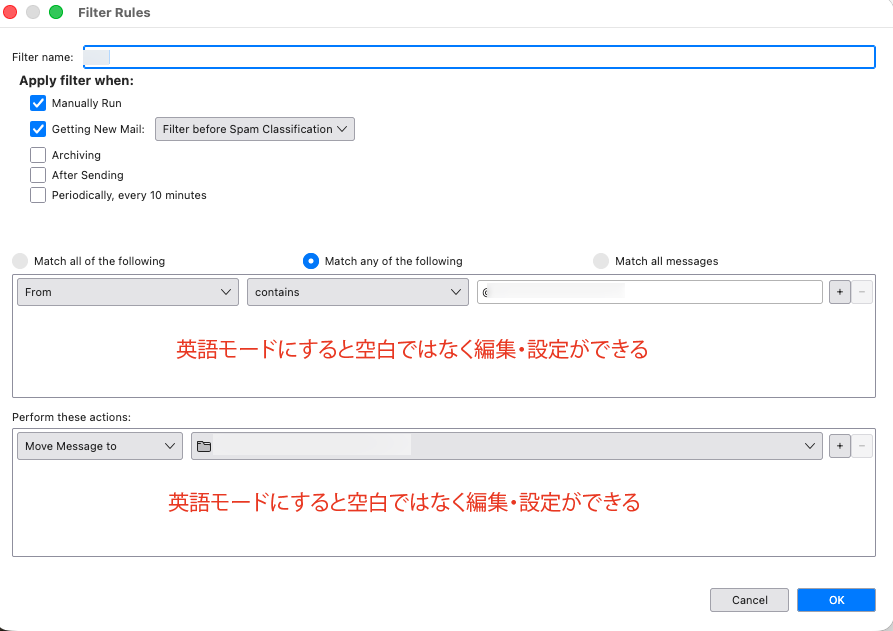Screen dimensions: 893x631
Task: Select Match all of the following
Action: point(20,261)
